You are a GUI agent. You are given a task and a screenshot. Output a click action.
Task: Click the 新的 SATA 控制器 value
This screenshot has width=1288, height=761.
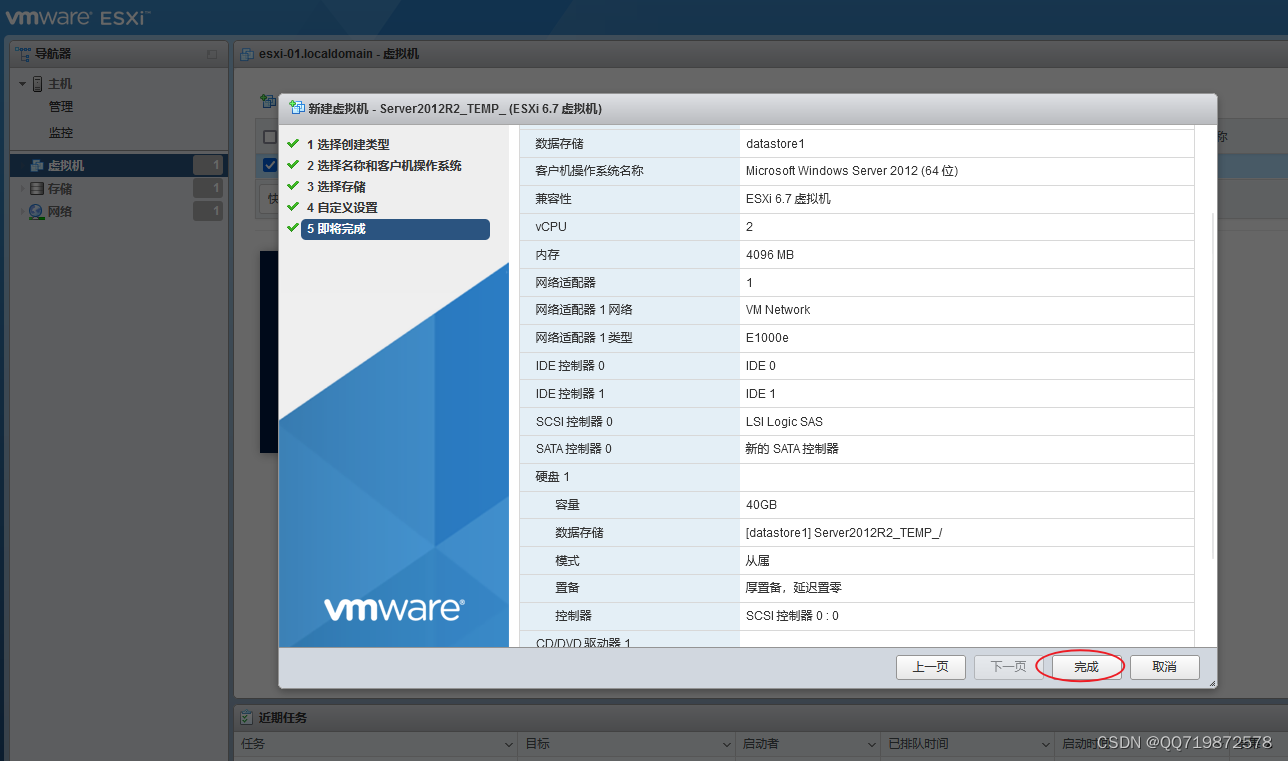click(x=792, y=449)
